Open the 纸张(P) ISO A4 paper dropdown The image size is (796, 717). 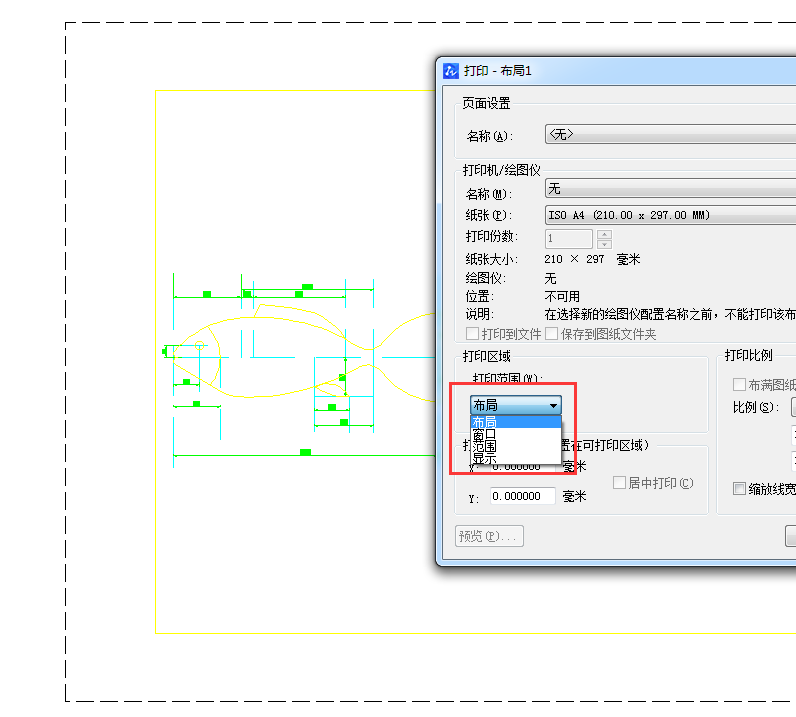pos(670,215)
